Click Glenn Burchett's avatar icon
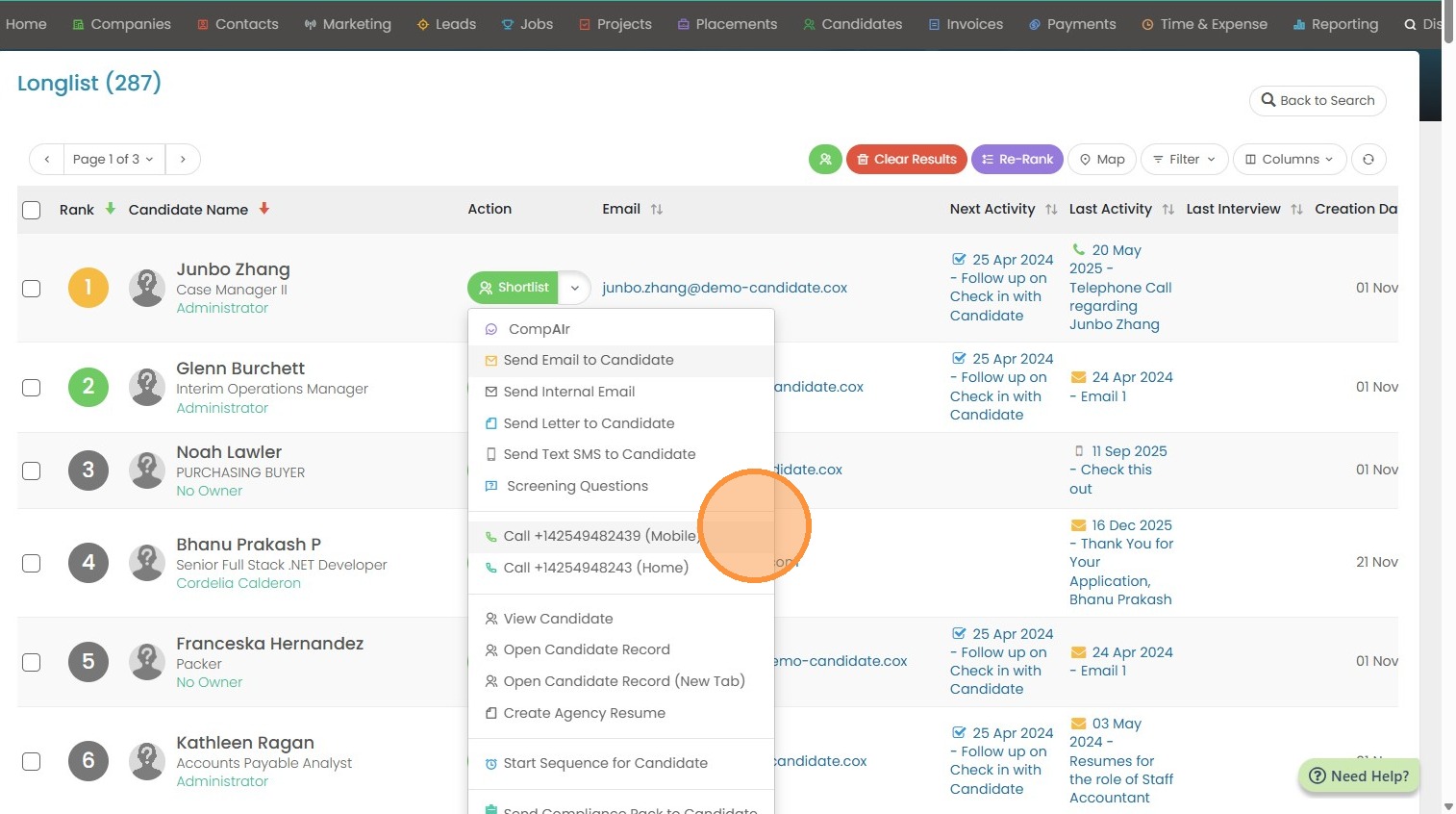 147,387
